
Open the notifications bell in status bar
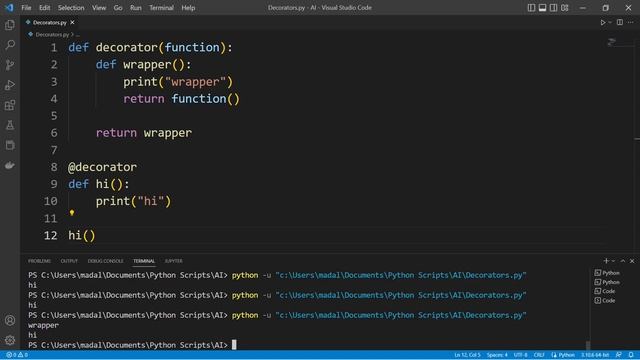coord(631,355)
